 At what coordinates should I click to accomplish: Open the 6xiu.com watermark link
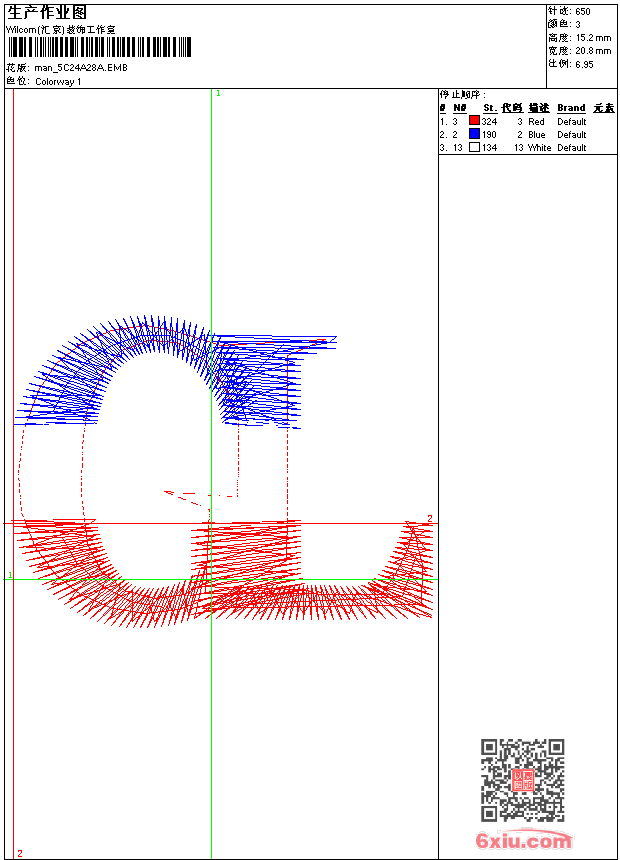point(523,842)
